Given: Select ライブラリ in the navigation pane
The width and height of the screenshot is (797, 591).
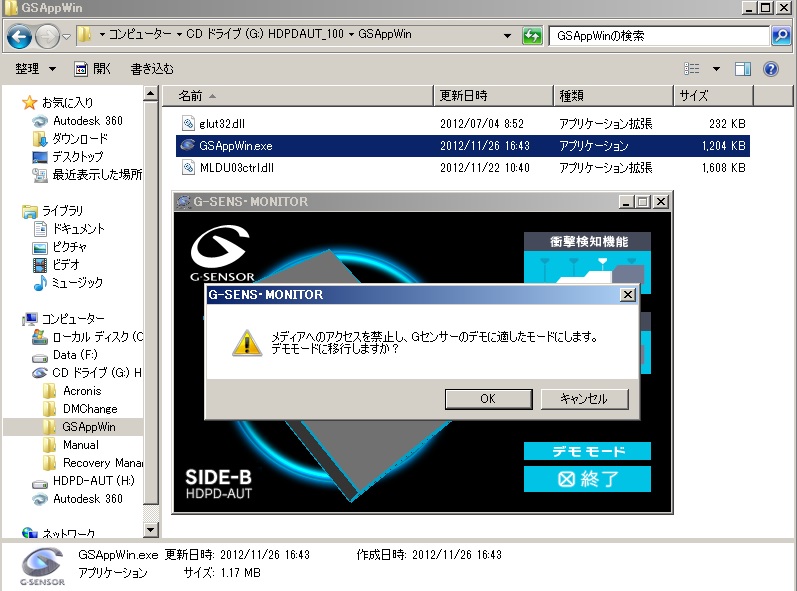Looking at the screenshot, I should click(x=62, y=211).
